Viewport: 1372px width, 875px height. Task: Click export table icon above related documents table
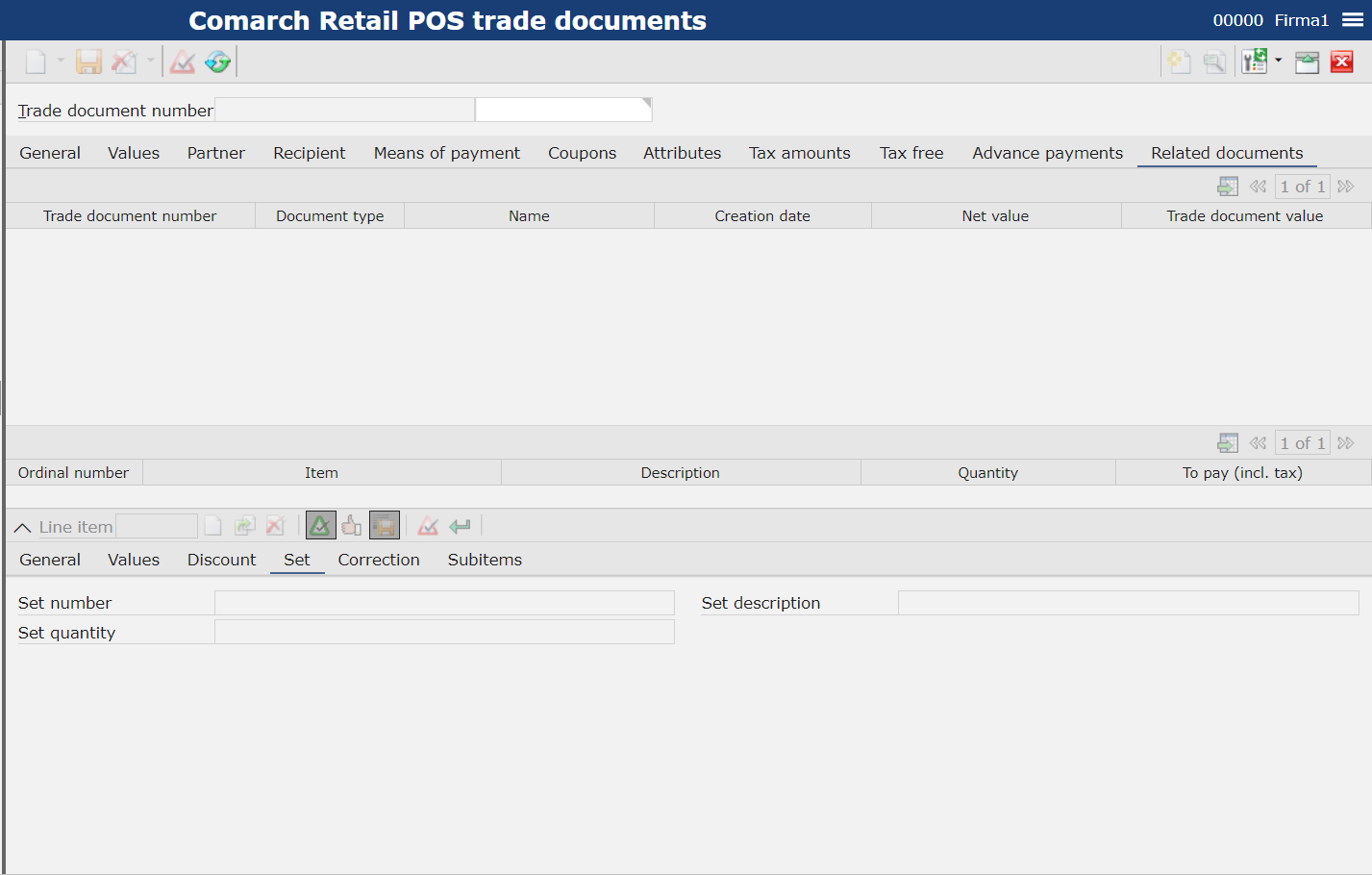pyautogui.click(x=1228, y=187)
